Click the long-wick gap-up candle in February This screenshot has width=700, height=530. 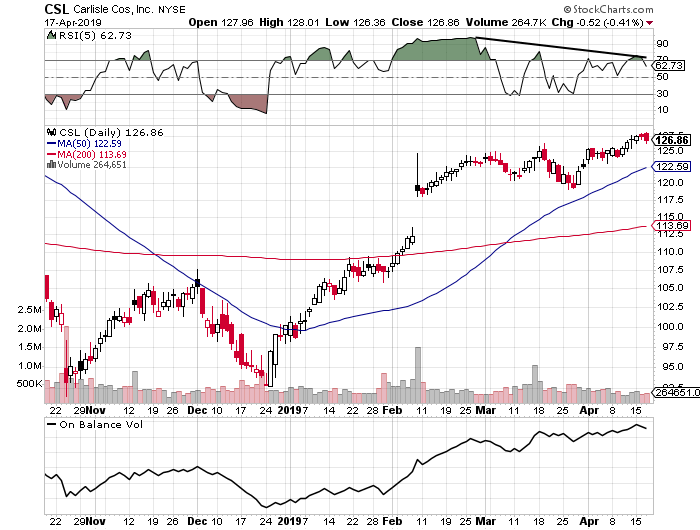coord(417,175)
